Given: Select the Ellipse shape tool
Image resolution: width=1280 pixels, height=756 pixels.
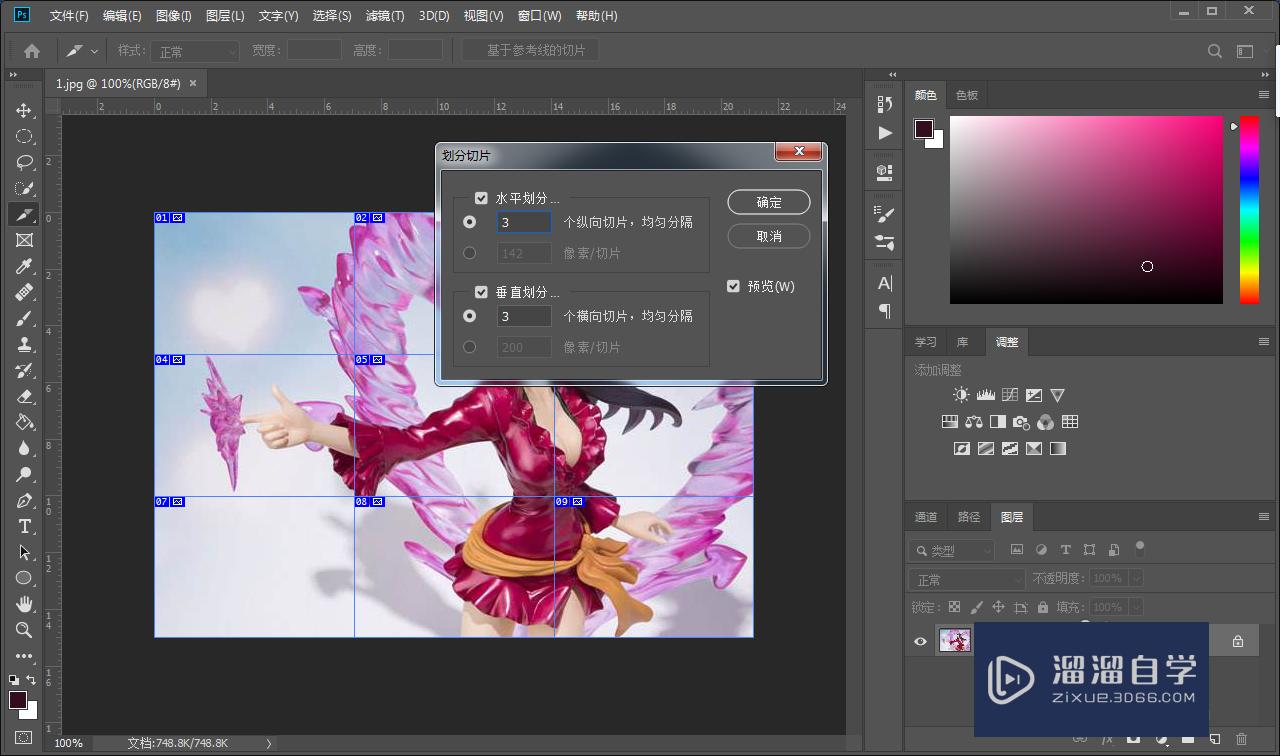Looking at the screenshot, I should (24, 578).
